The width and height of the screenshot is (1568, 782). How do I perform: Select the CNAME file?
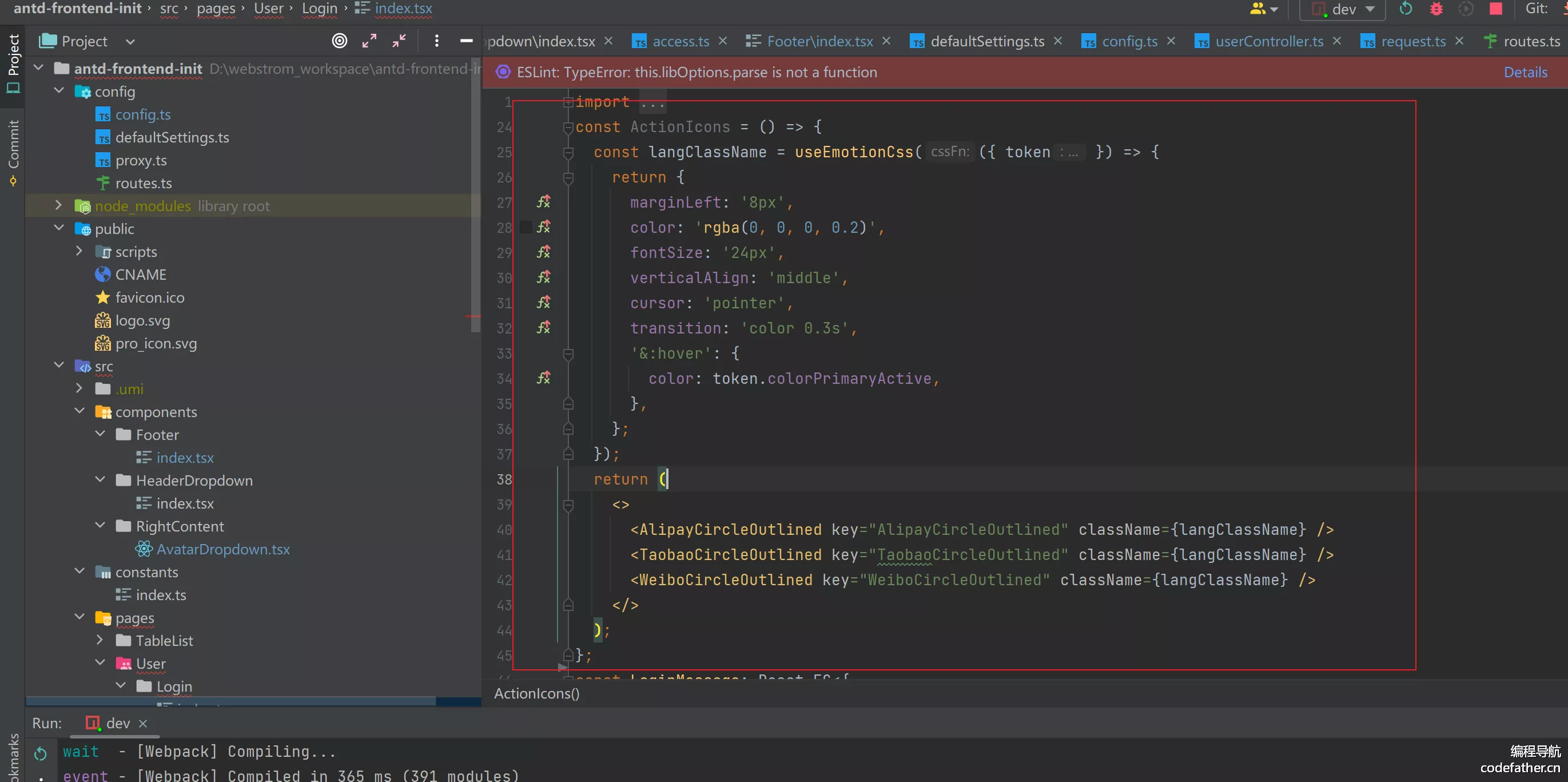click(x=141, y=275)
